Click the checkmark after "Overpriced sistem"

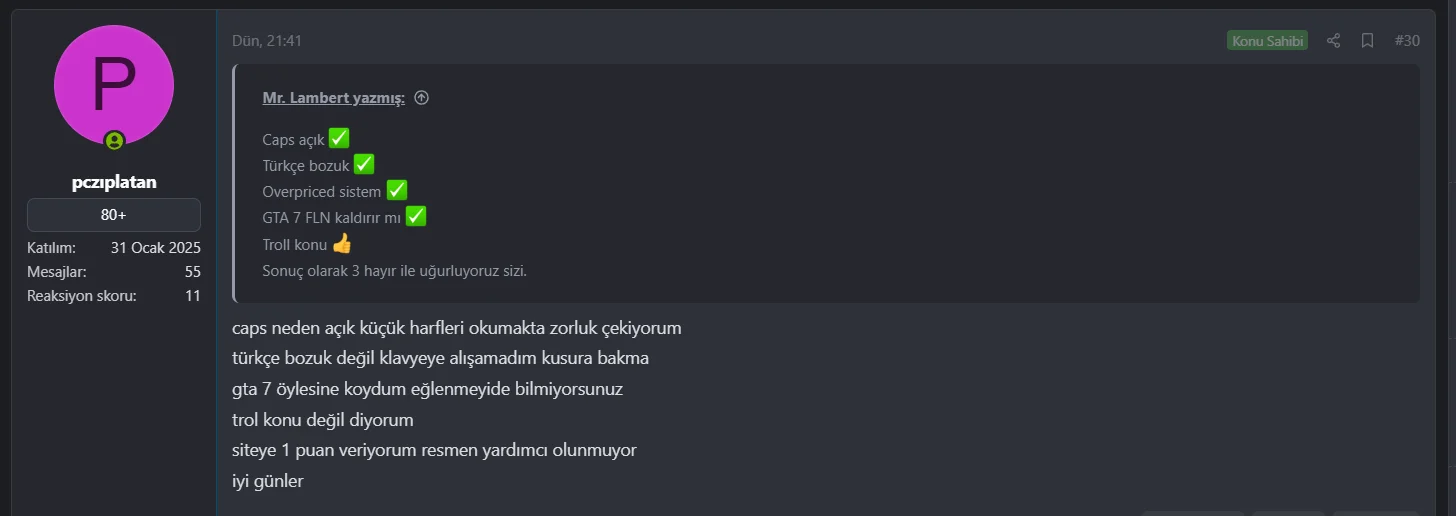[x=397, y=191]
